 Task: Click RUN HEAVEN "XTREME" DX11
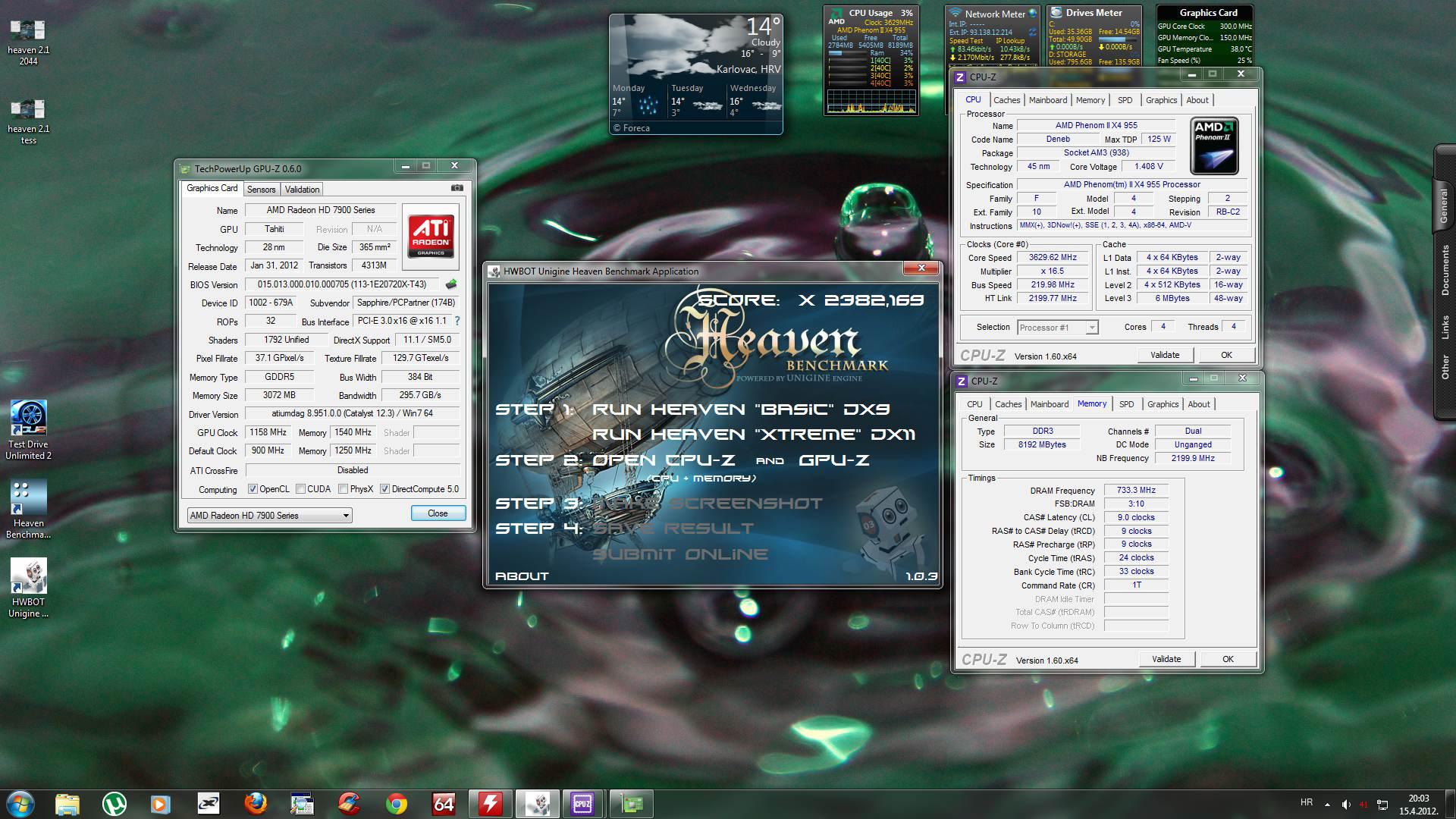point(754,435)
